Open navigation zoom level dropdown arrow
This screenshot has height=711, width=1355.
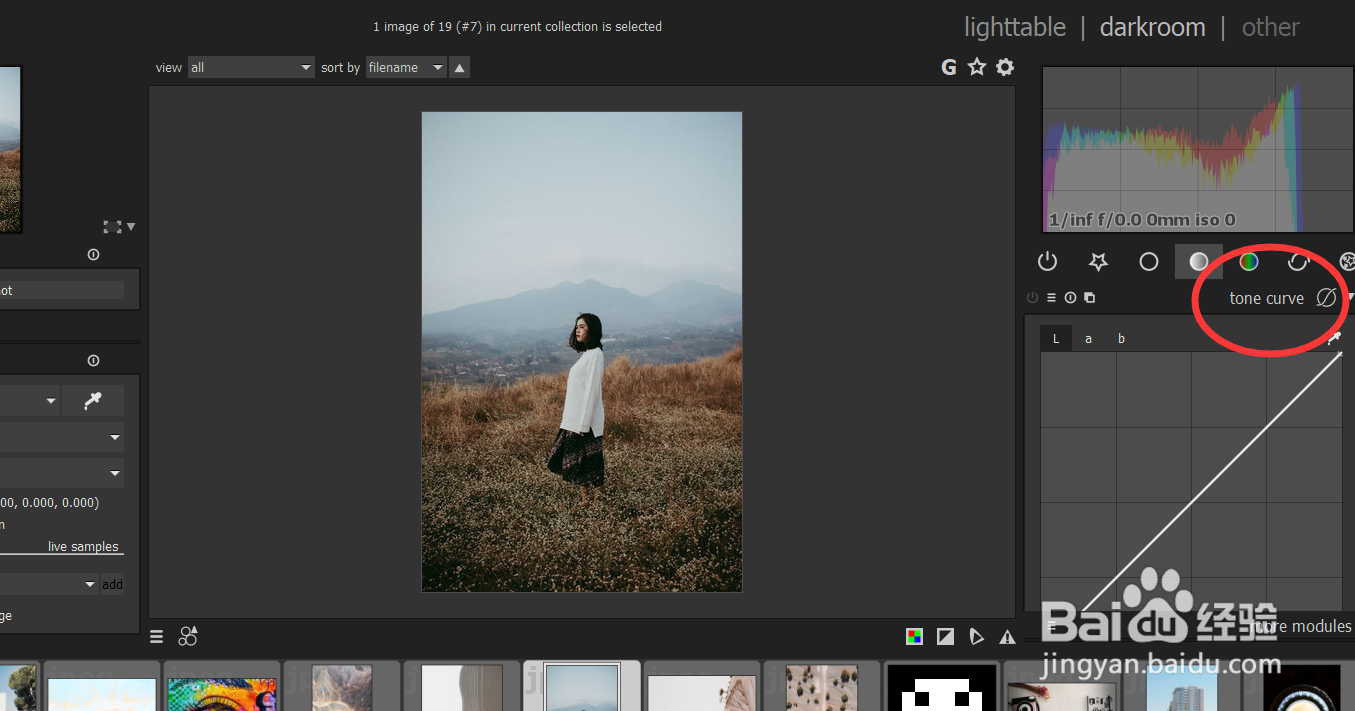pos(131,227)
